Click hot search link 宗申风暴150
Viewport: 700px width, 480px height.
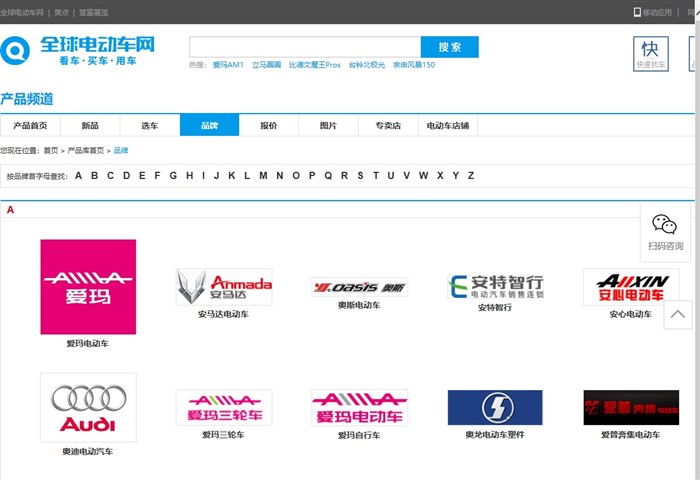[414, 65]
